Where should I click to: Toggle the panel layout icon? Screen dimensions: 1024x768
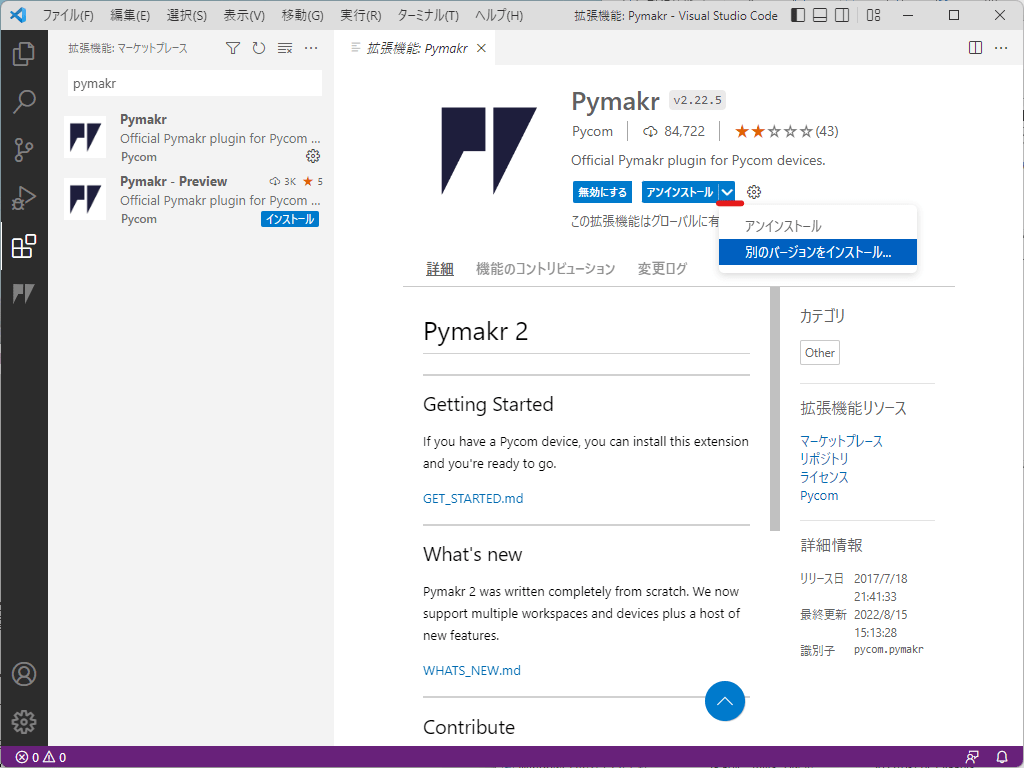tap(820, 15)
